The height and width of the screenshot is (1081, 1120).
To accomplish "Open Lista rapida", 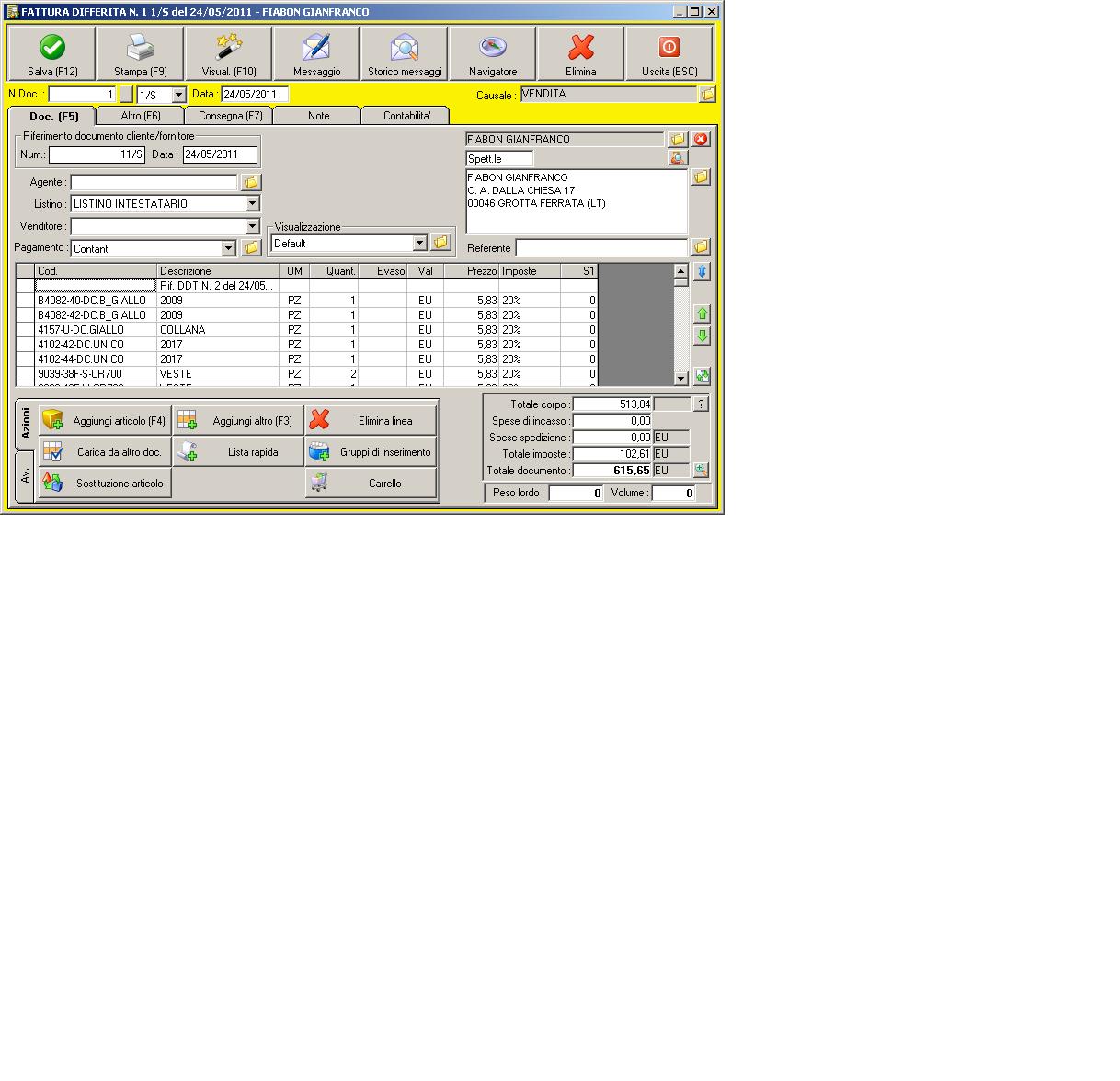I will (x=238, y=451).
